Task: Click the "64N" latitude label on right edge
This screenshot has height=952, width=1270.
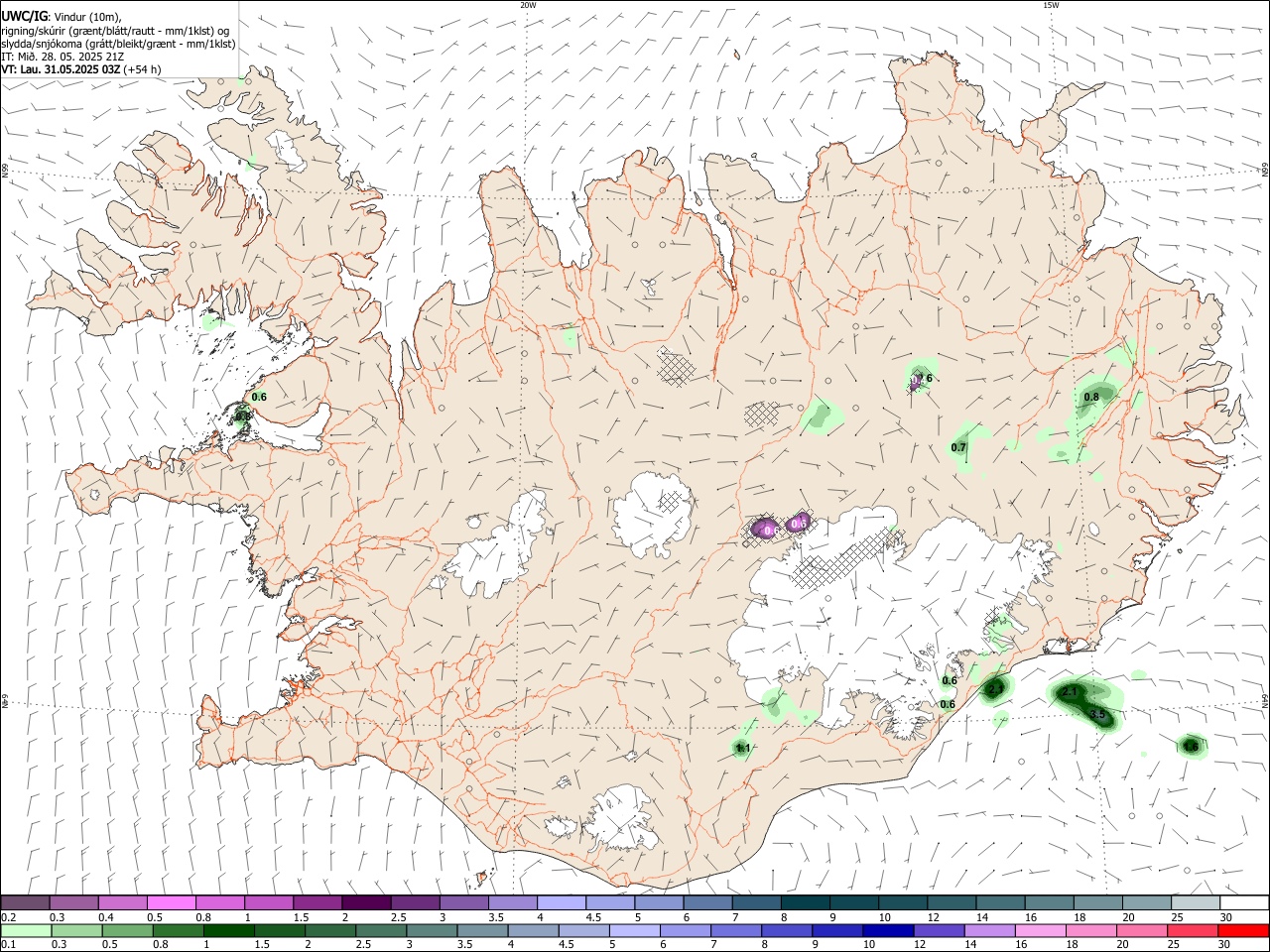Action: [x=1265, y=700]
